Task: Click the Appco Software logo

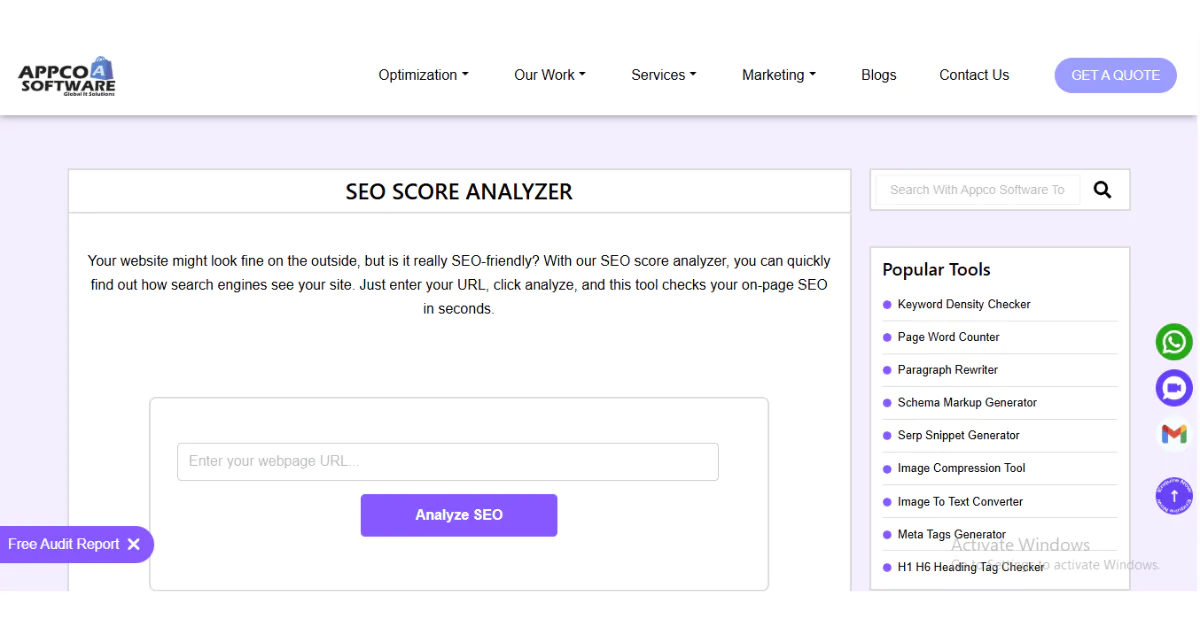Action: click(66, 75)
